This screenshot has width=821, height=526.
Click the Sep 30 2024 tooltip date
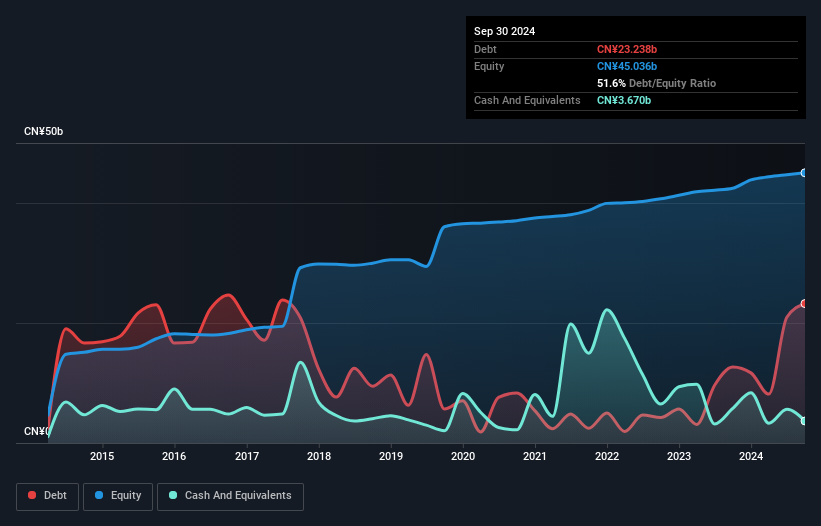[504, 31]
